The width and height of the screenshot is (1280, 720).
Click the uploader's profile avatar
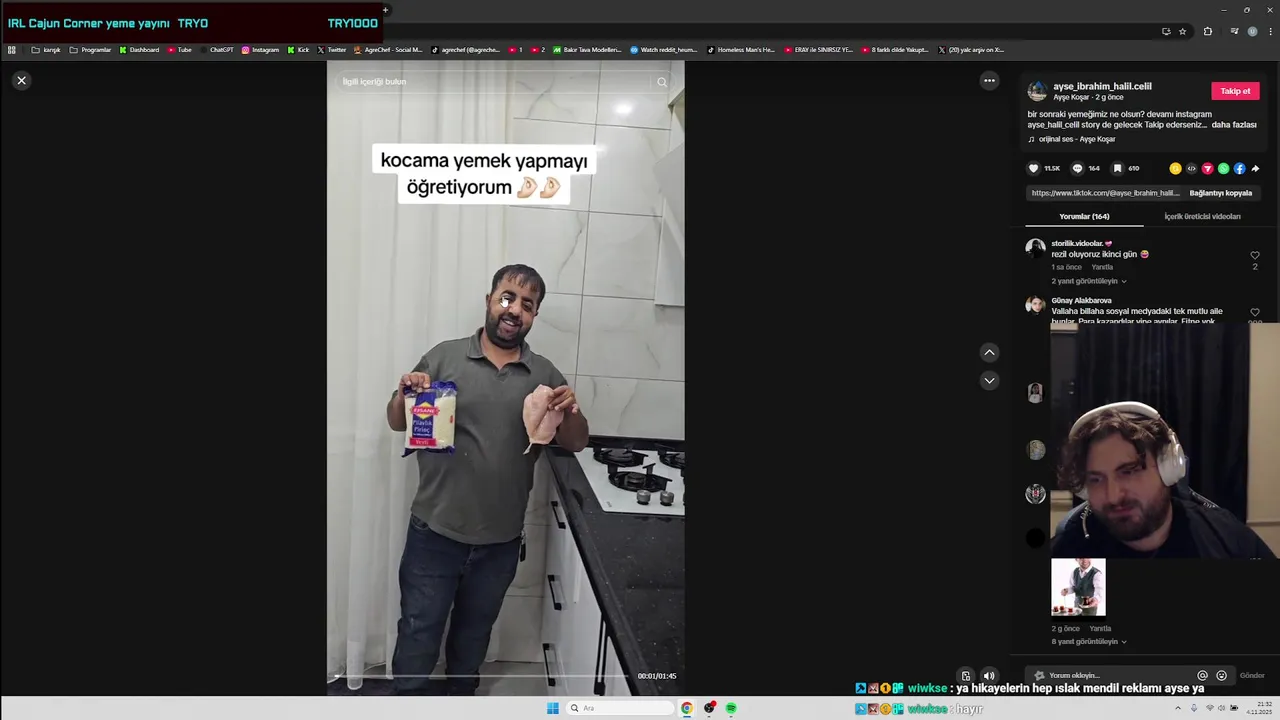click(x=1037, y=91)
